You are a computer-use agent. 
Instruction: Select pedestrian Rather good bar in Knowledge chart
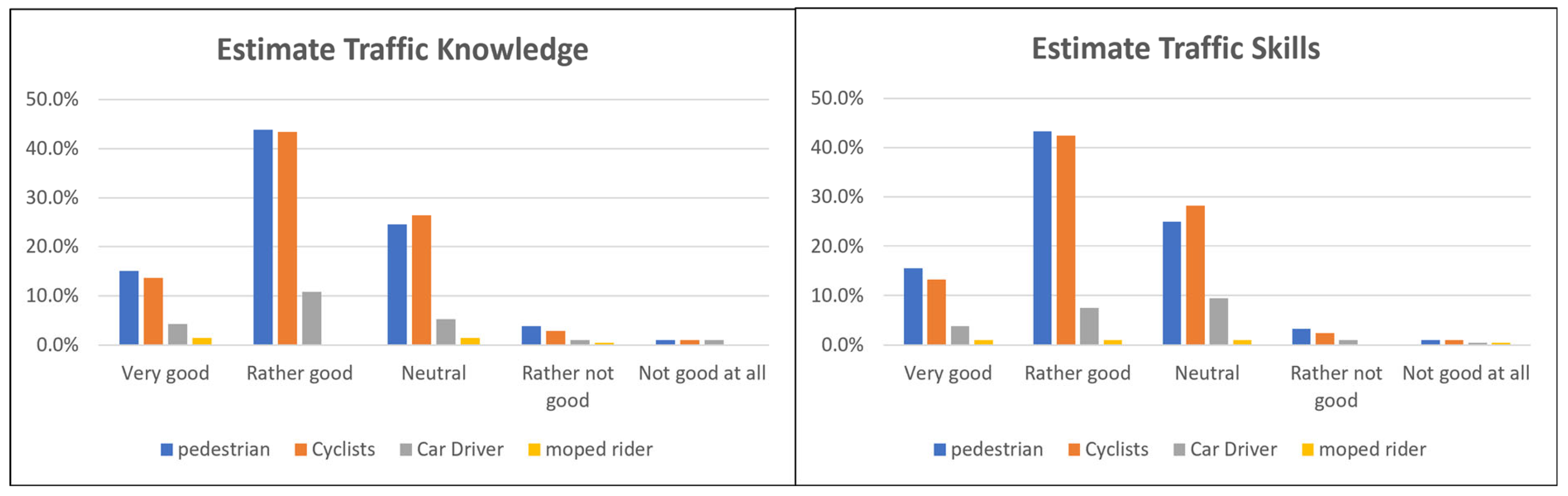[x=263, y=237]
